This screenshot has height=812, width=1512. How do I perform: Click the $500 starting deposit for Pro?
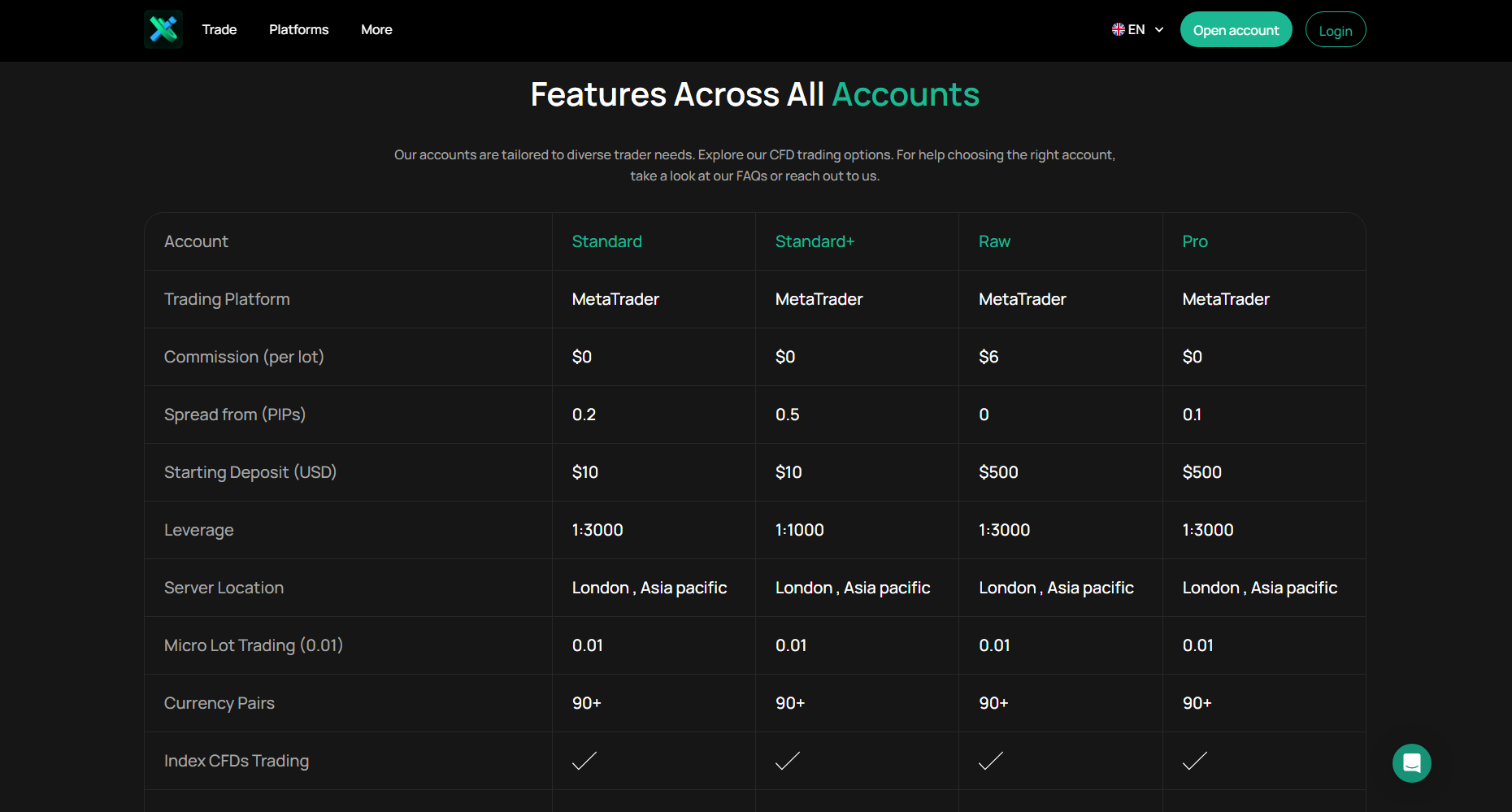click(1202, 472)
